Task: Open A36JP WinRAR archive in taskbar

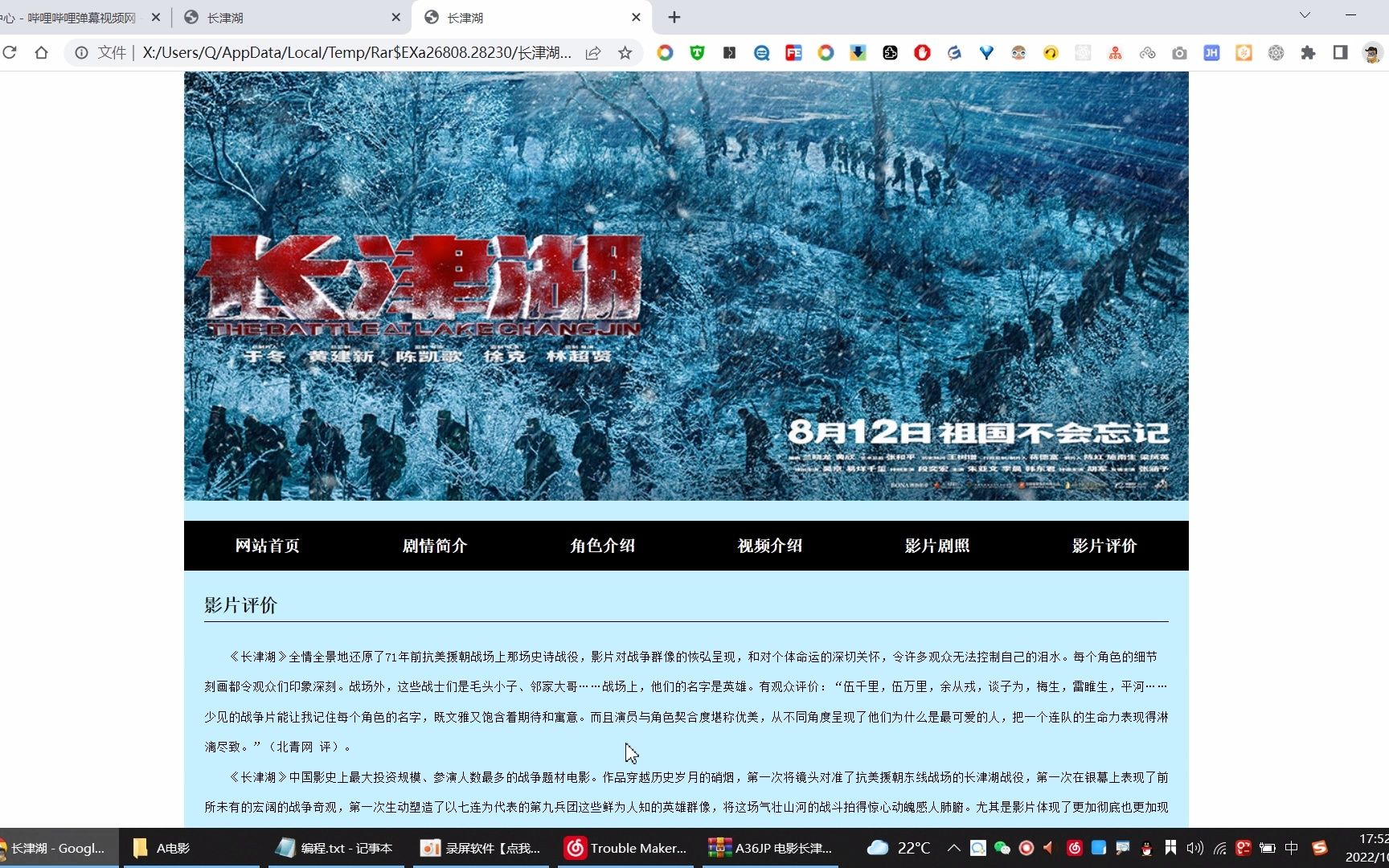Action: click(770, 848)
